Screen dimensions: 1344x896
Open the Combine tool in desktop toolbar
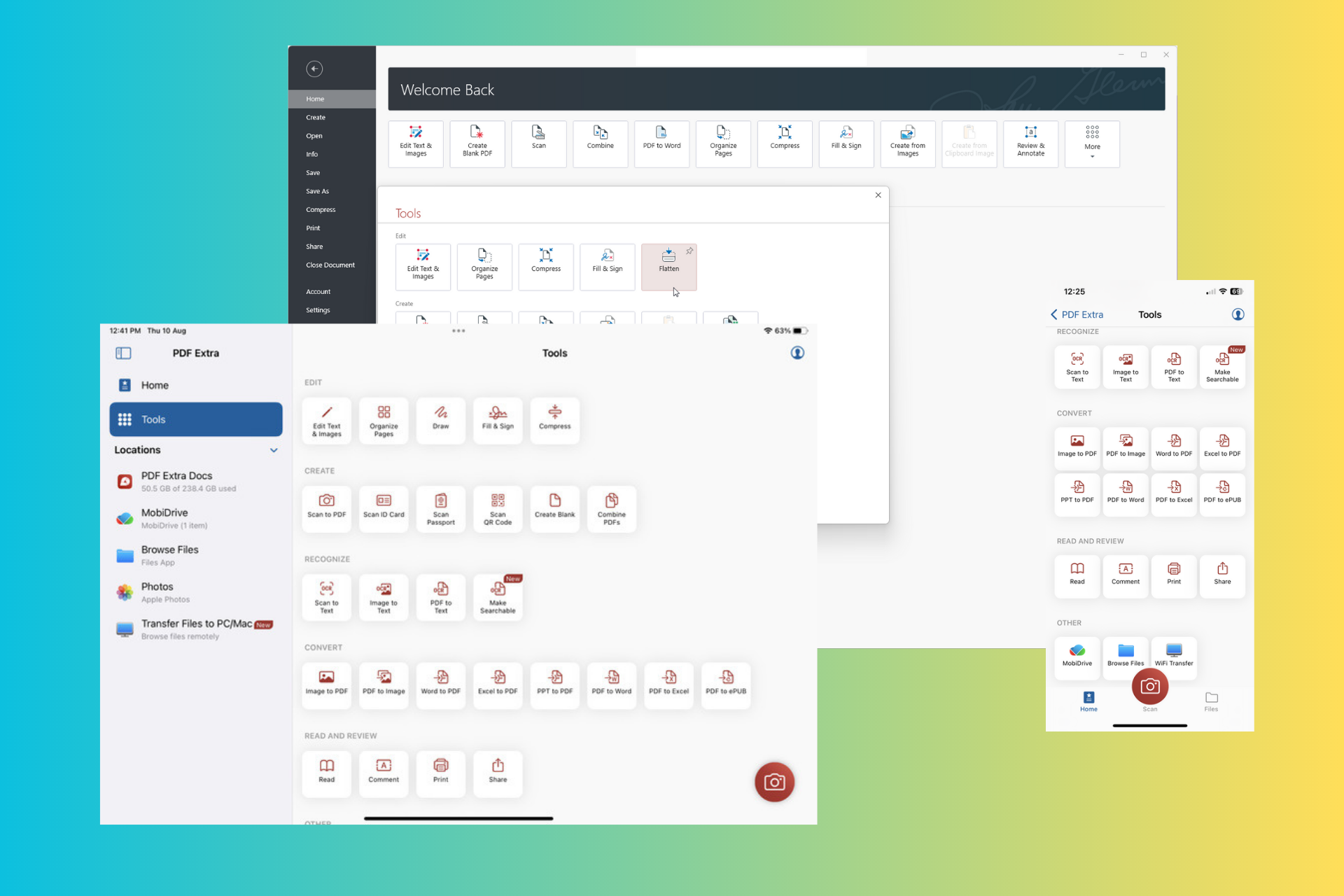[x=601, y=144]
